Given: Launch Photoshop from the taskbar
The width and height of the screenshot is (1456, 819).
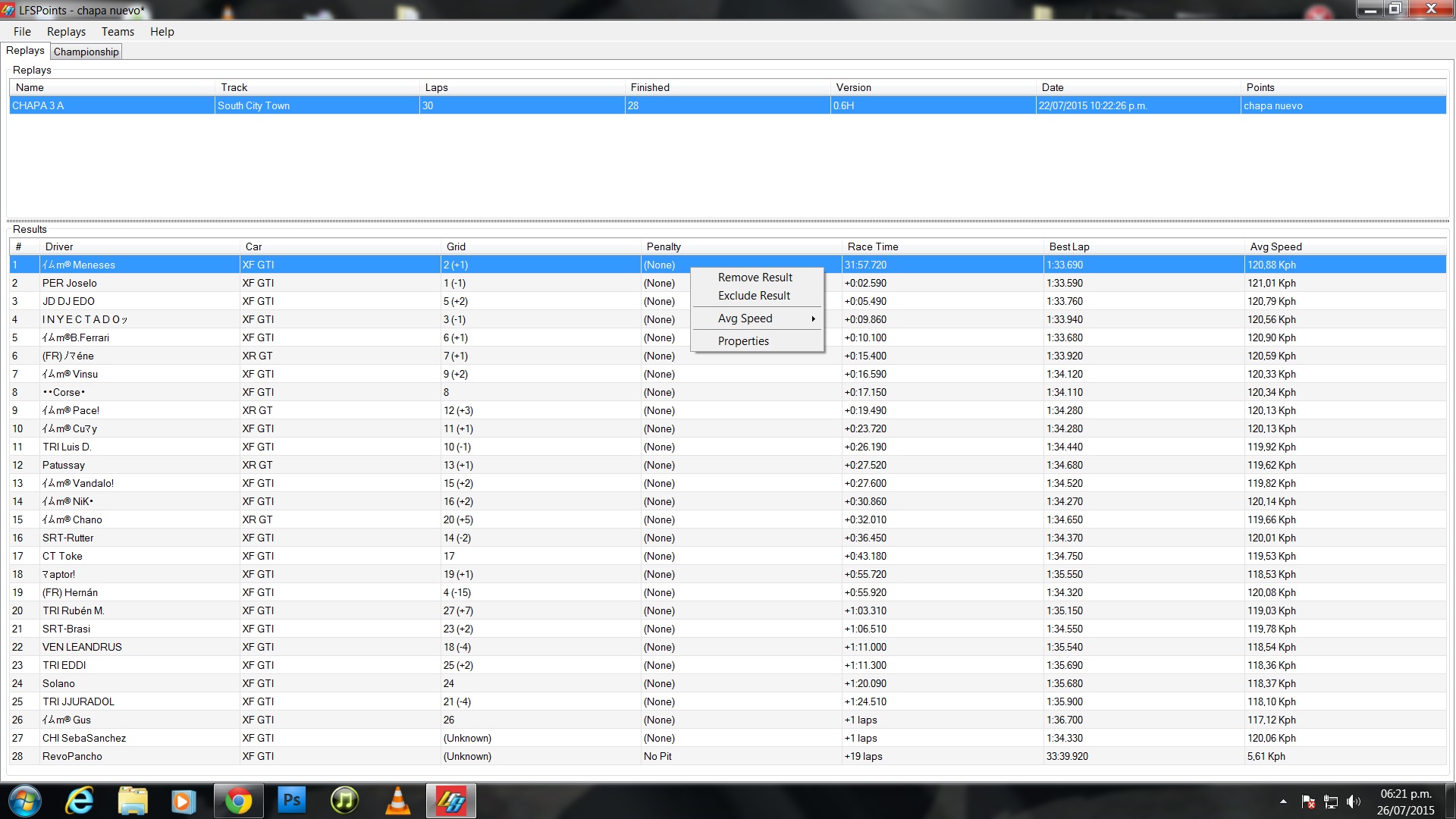Looking at the screenshot, I should click(291, 801).
